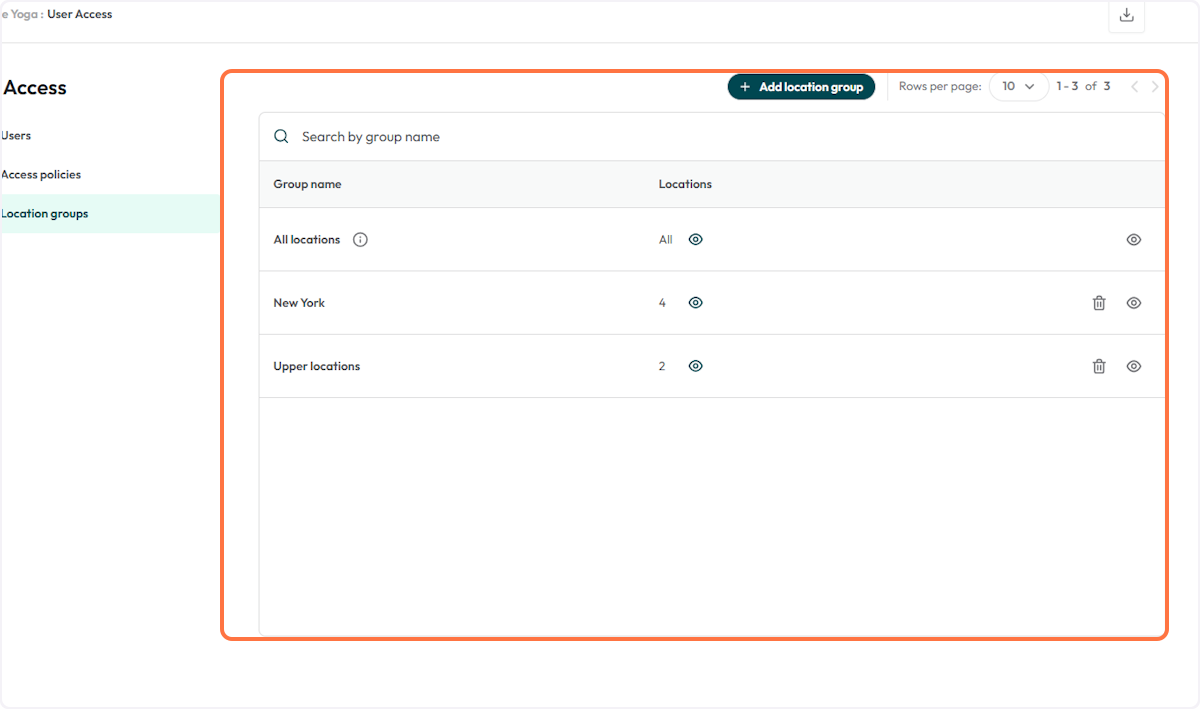Open the rows per page dropdown
This screenshot has width=1200, height=709.
pos(1018,87)
